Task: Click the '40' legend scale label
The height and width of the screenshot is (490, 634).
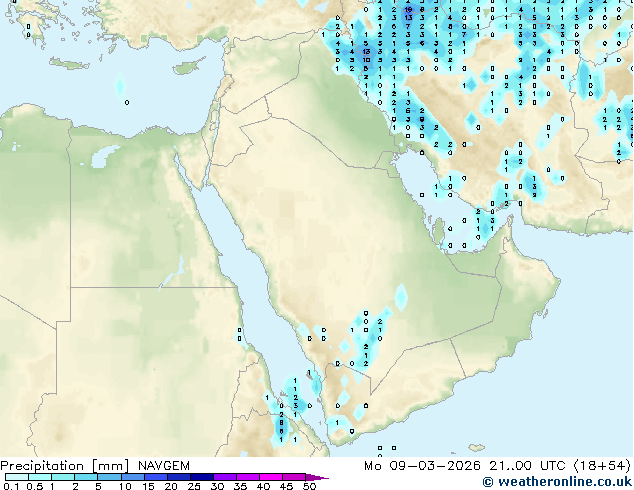Action: (263, 486)
